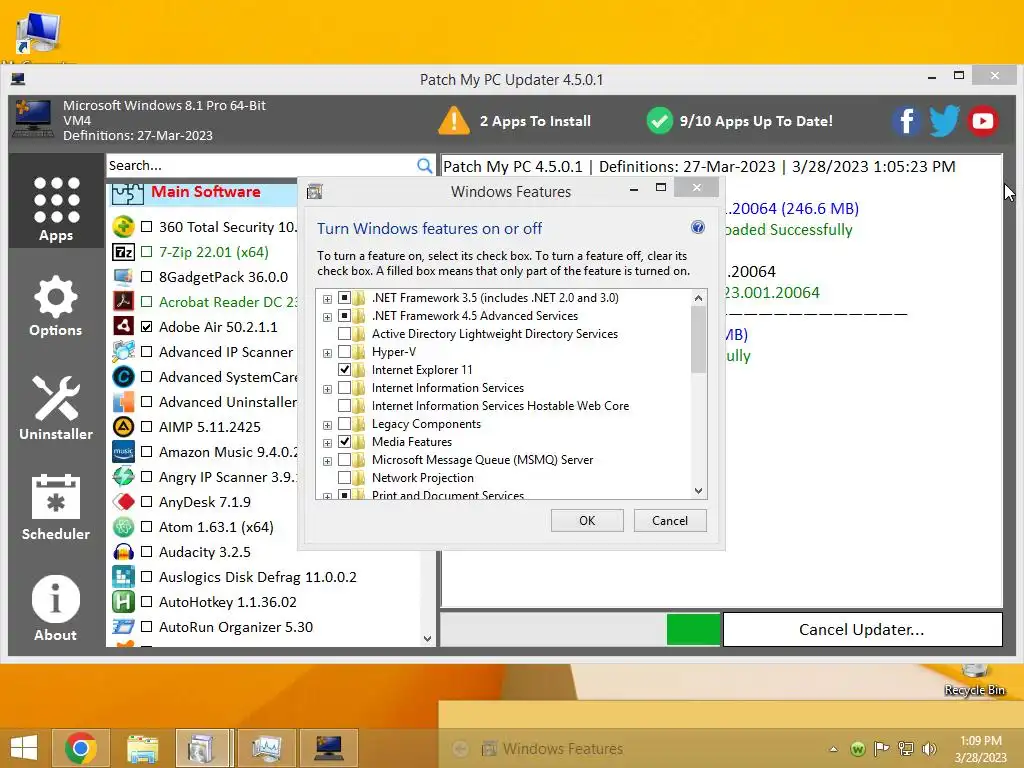The image size is (1024, 768).
Task: Expand the Hyper-V tree node
Action: click(x=327, y=353)
